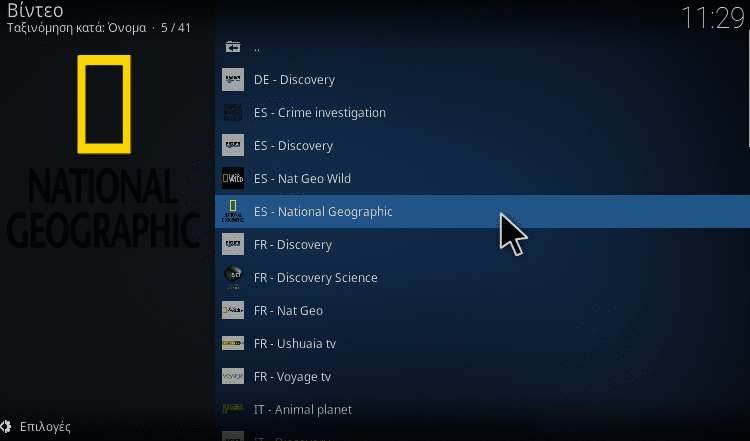Select the 'FR - Discovery' entry

pyautogui.click(x=482, y=244)
